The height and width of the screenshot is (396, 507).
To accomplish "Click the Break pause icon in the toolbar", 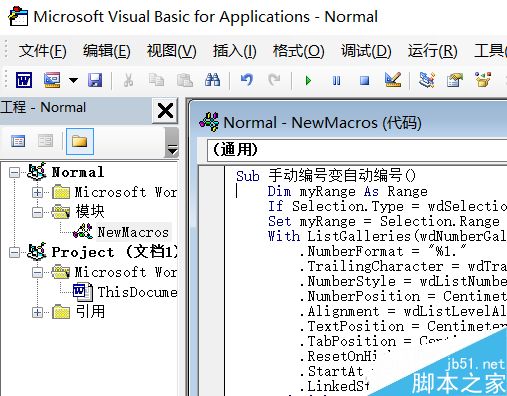I will coord(337,81).
